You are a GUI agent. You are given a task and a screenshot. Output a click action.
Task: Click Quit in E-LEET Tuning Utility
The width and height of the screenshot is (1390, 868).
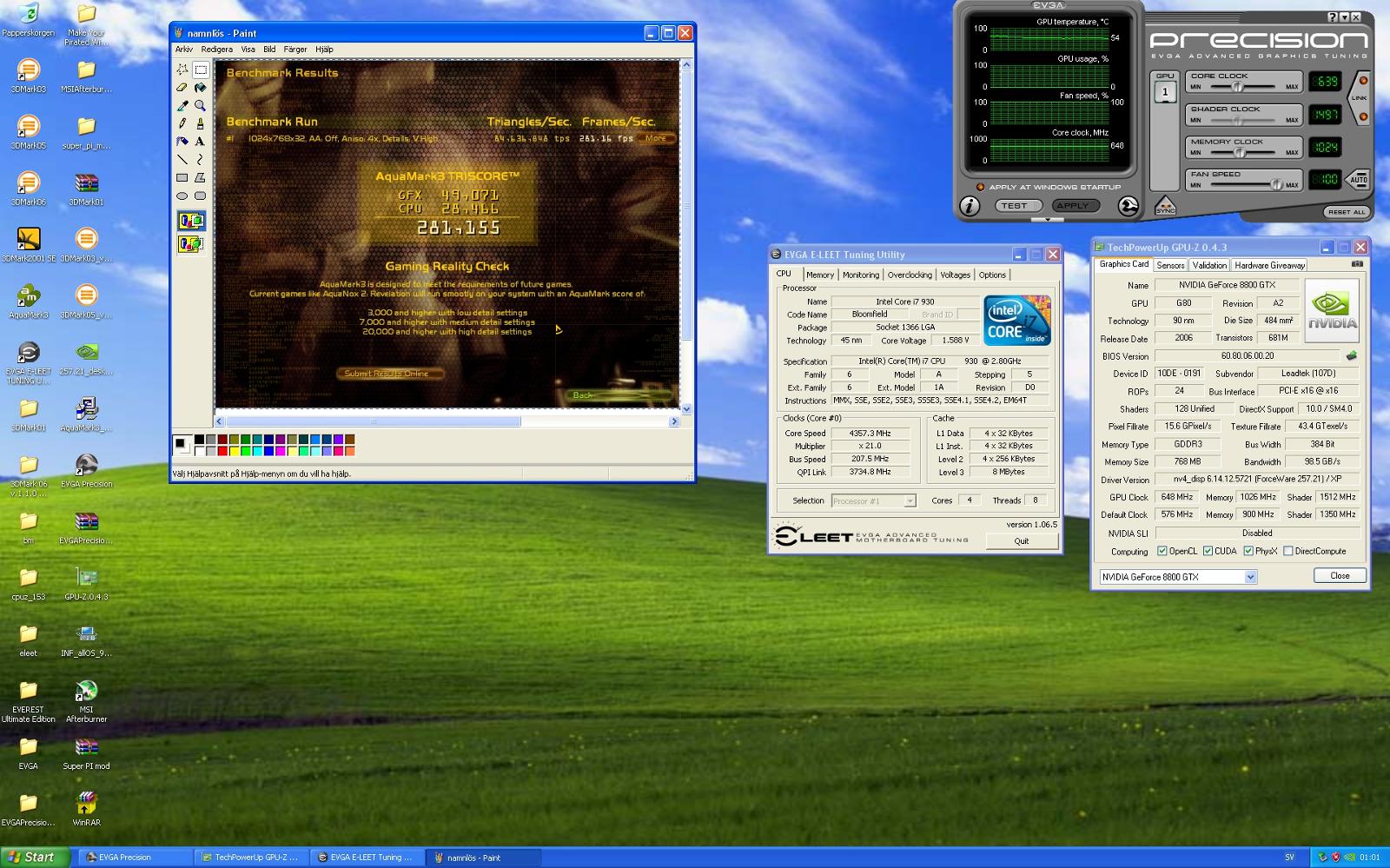pyautogui.click(x=1022, y=540)
